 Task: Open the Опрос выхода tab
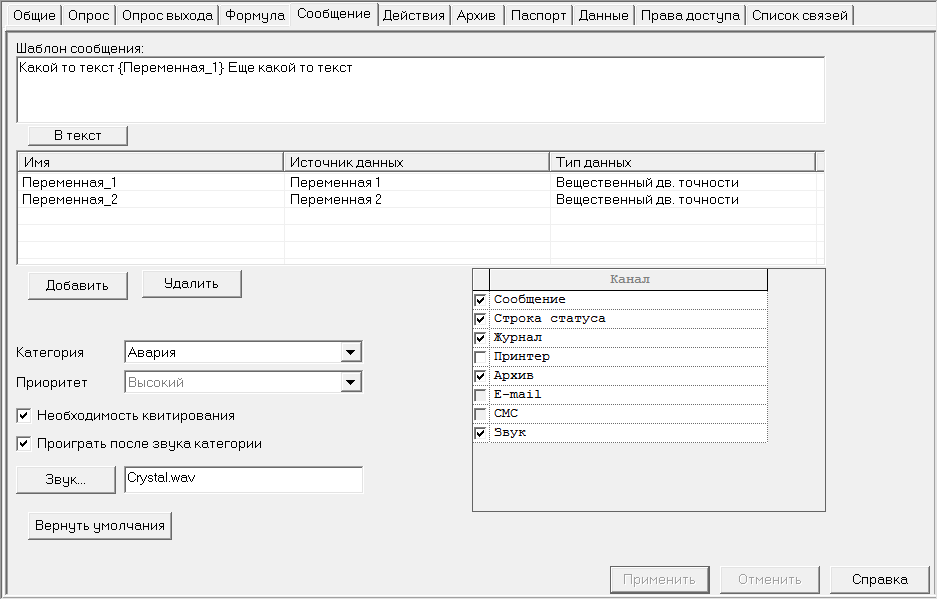[167, 16]
